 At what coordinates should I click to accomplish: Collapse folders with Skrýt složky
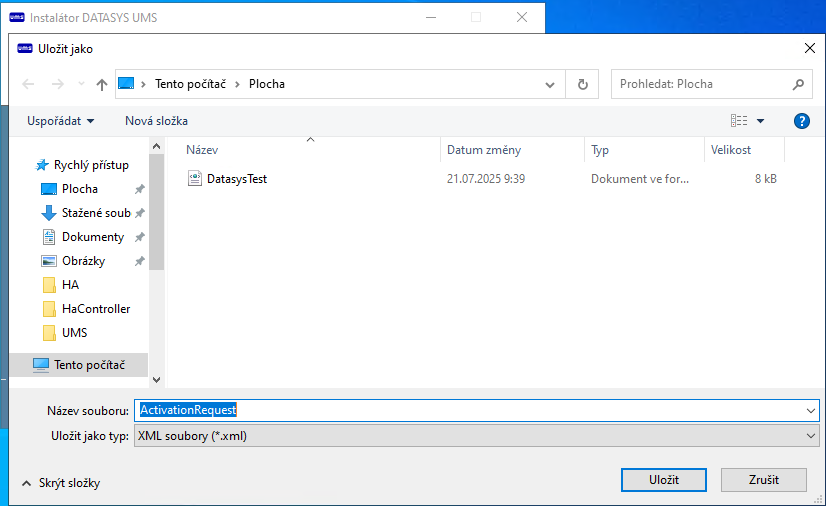pyautogui.click(x=61, y=483)
